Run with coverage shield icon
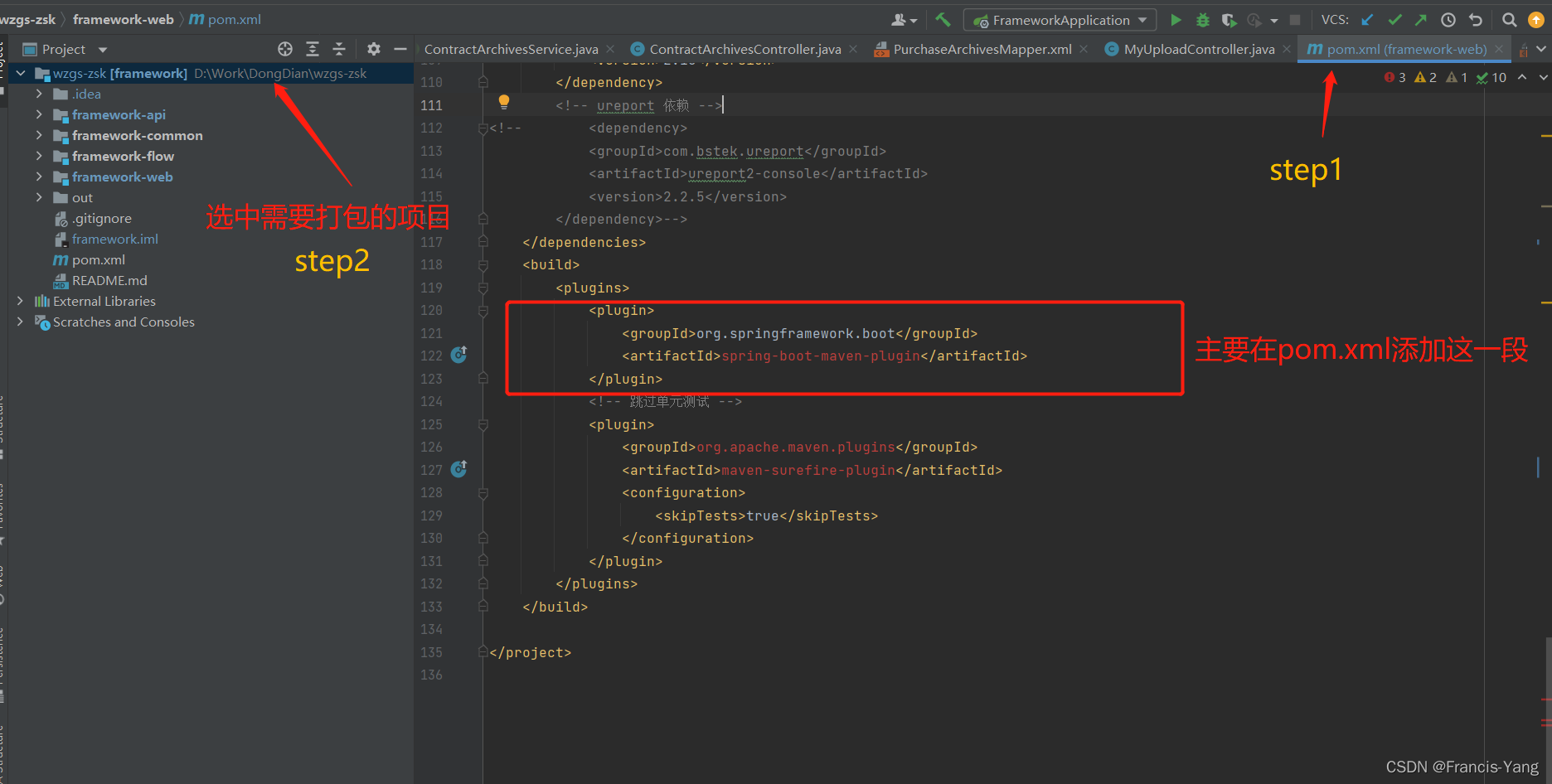Image resolution: width=1552 pixels, height=784 pixels. tap(1229, 20)
